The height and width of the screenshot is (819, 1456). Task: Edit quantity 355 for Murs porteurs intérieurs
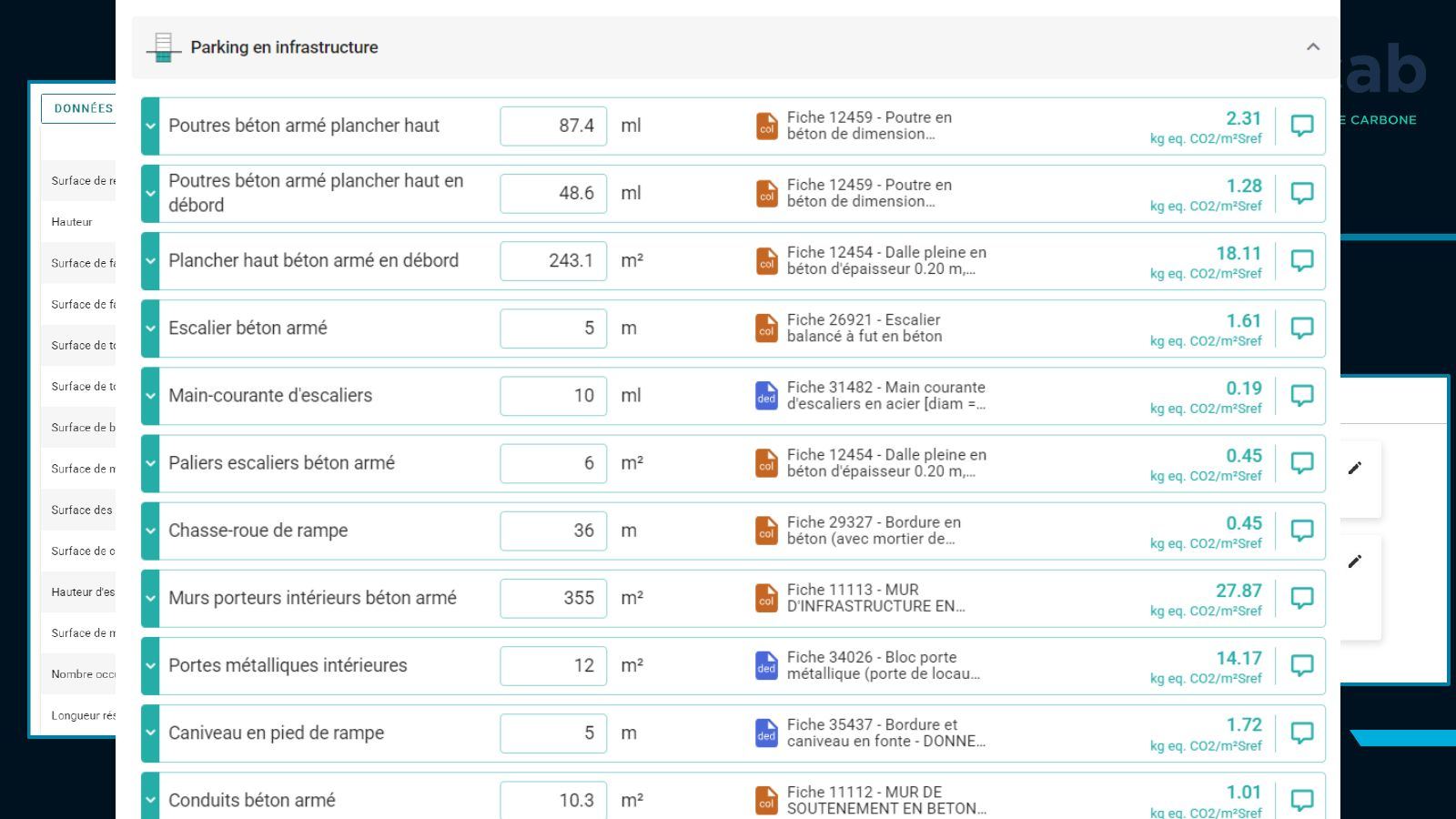(x=553, y=598)
